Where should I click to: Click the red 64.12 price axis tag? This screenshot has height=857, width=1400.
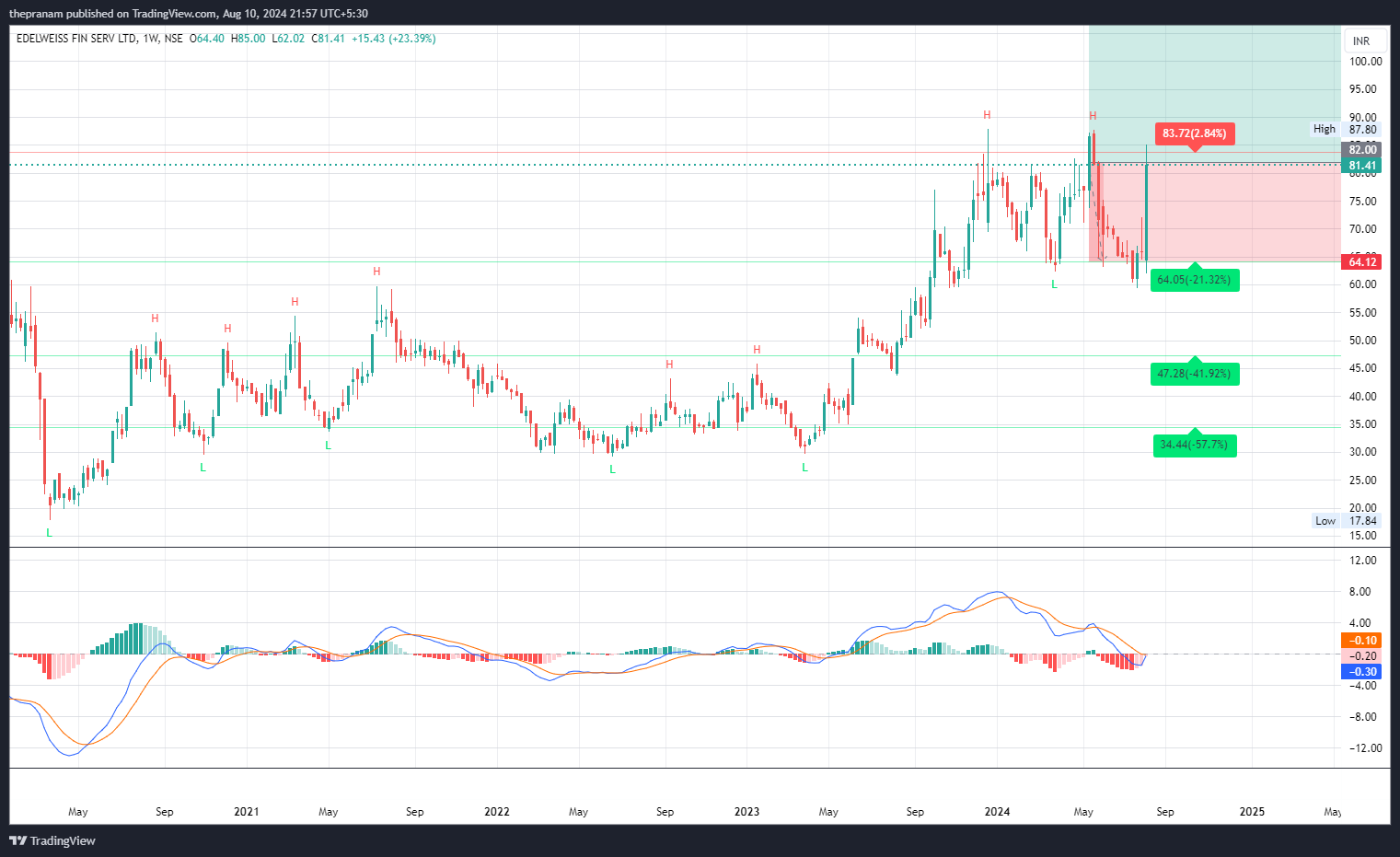click(1362, 262)
